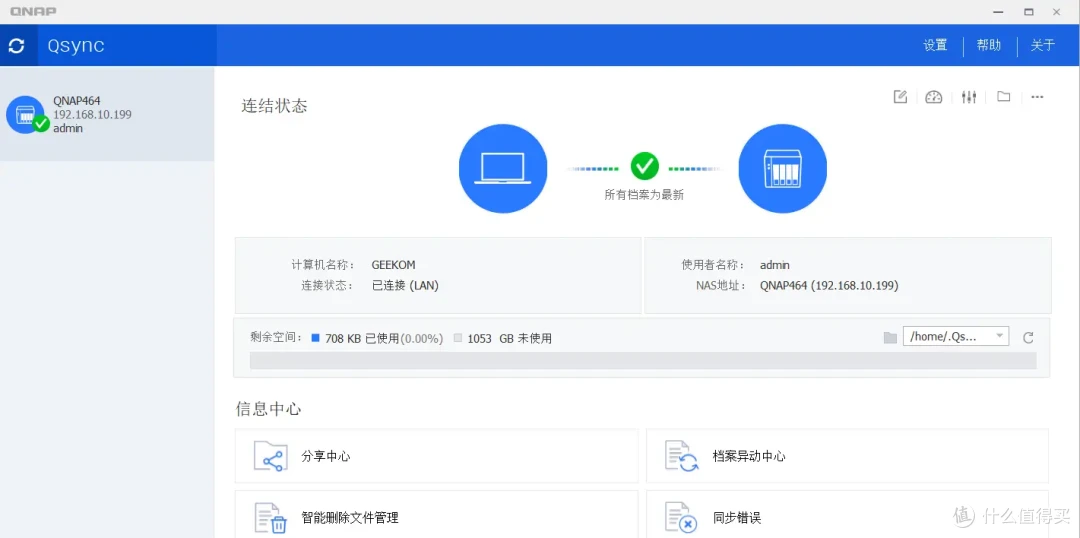Viewport: 1080px width, 538px height.
Task: Open the 关于 about menu
Action: coord(1043,45)
